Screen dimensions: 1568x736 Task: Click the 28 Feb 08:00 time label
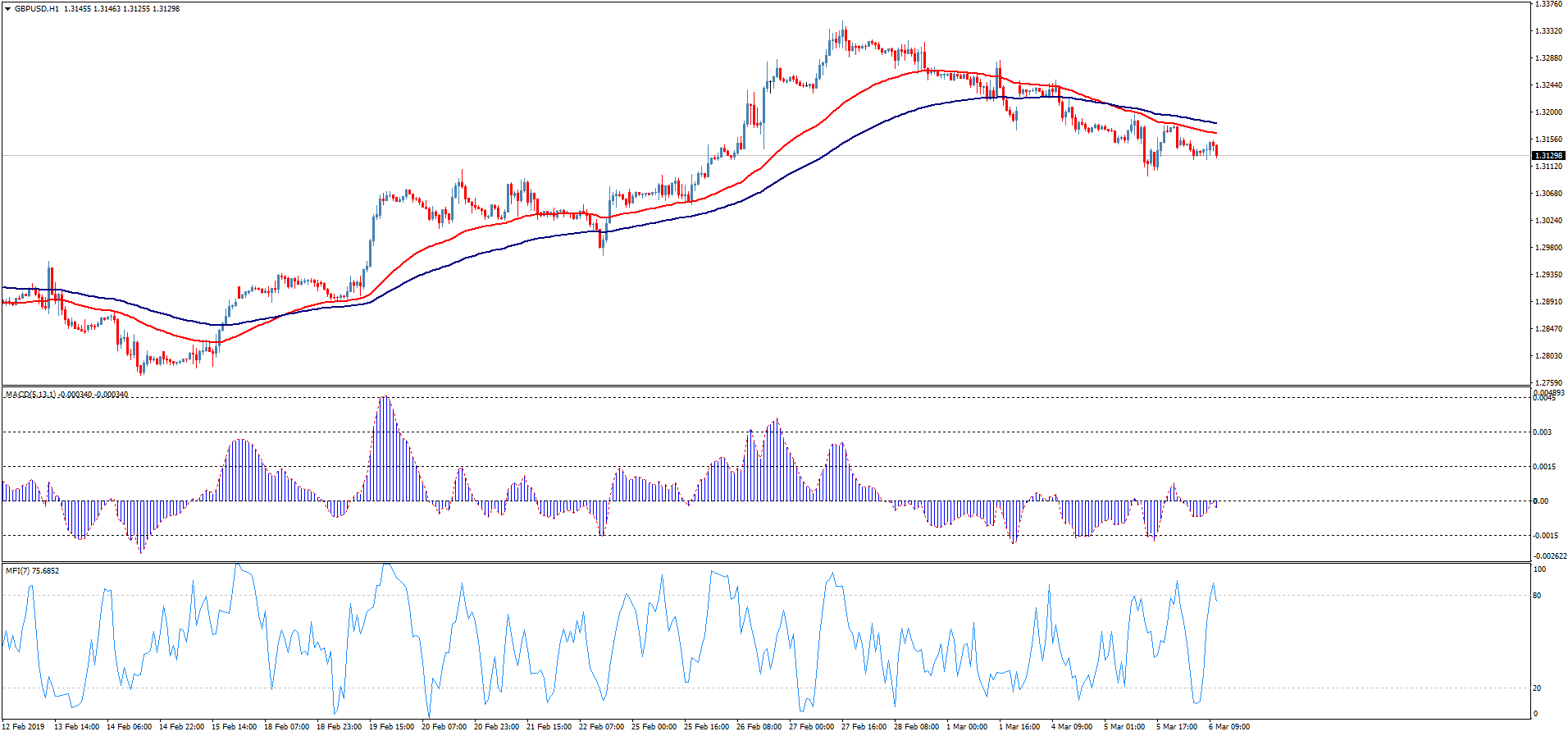point(916,727)
